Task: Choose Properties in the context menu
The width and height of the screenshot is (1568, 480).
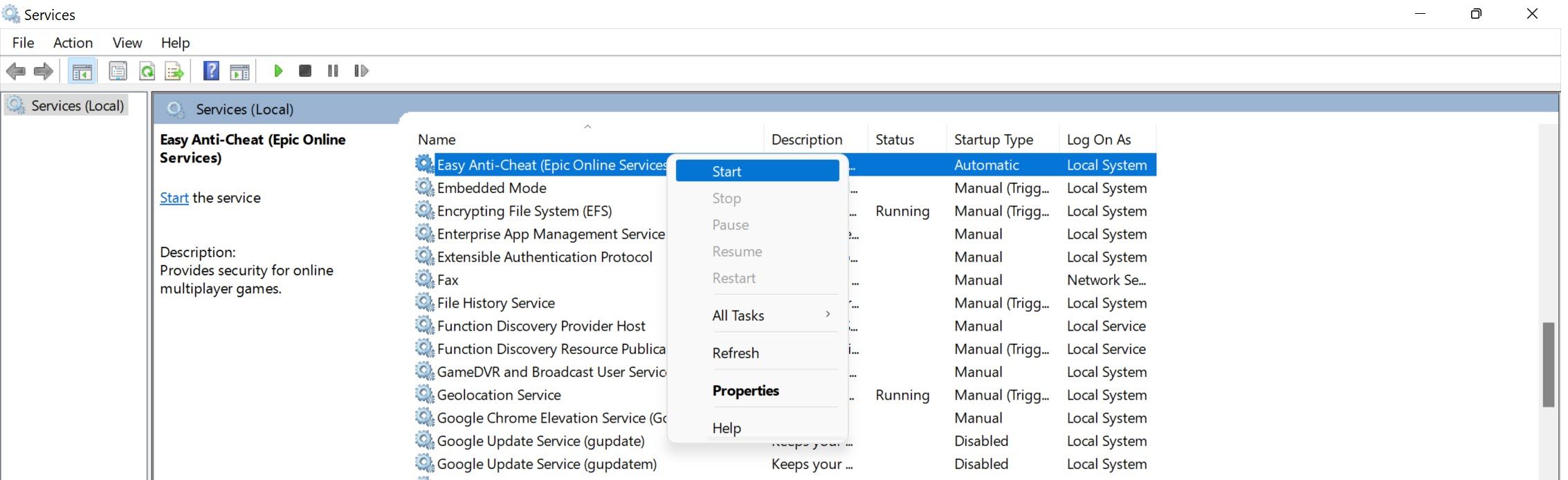Action: [758, 391]
